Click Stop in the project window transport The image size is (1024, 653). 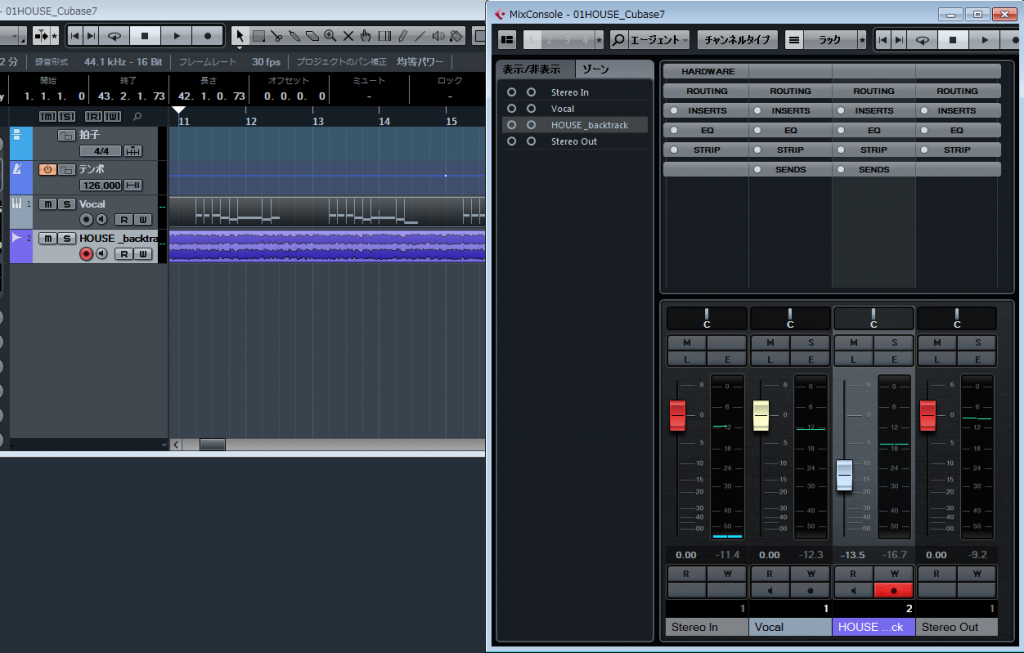pos(145,36)
